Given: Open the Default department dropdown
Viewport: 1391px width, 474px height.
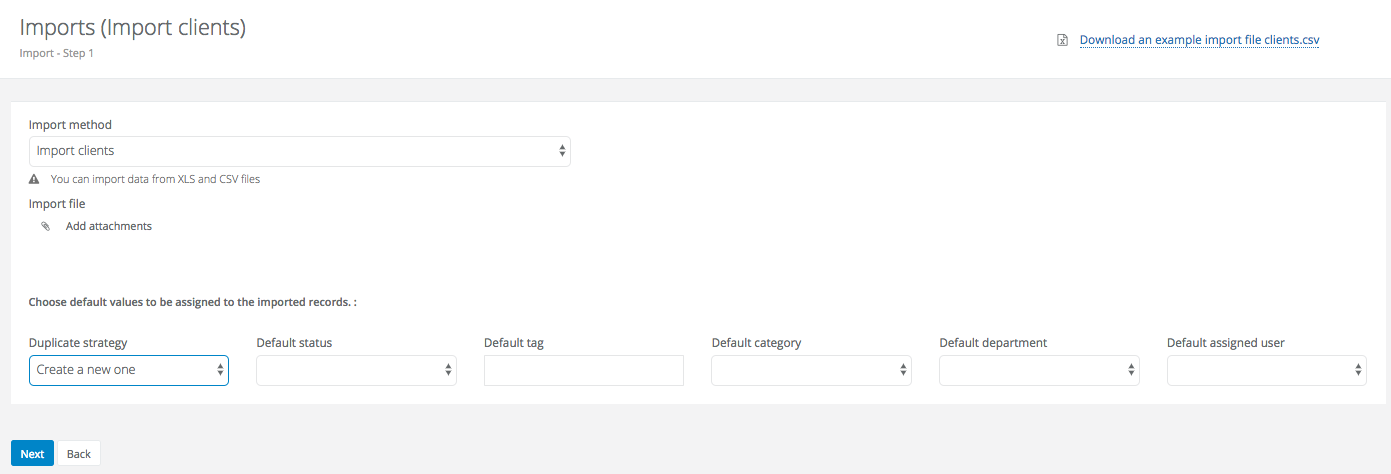Looking at the screenshot, I should [1039, 370].
